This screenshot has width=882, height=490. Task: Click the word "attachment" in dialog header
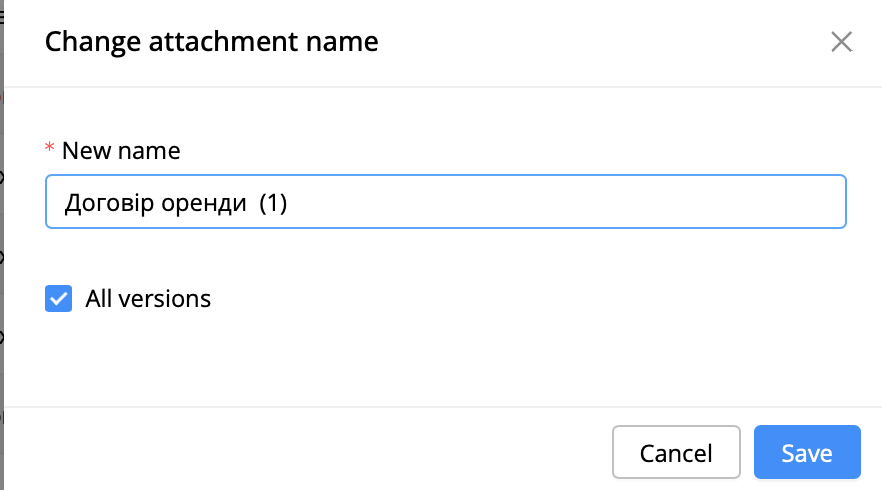223,42
